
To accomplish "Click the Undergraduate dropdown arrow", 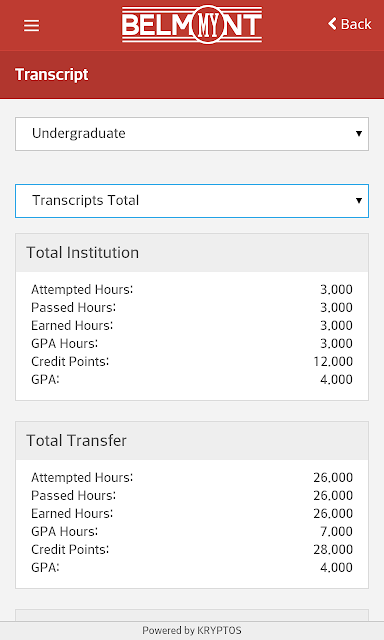I will (x=359, y=134).
